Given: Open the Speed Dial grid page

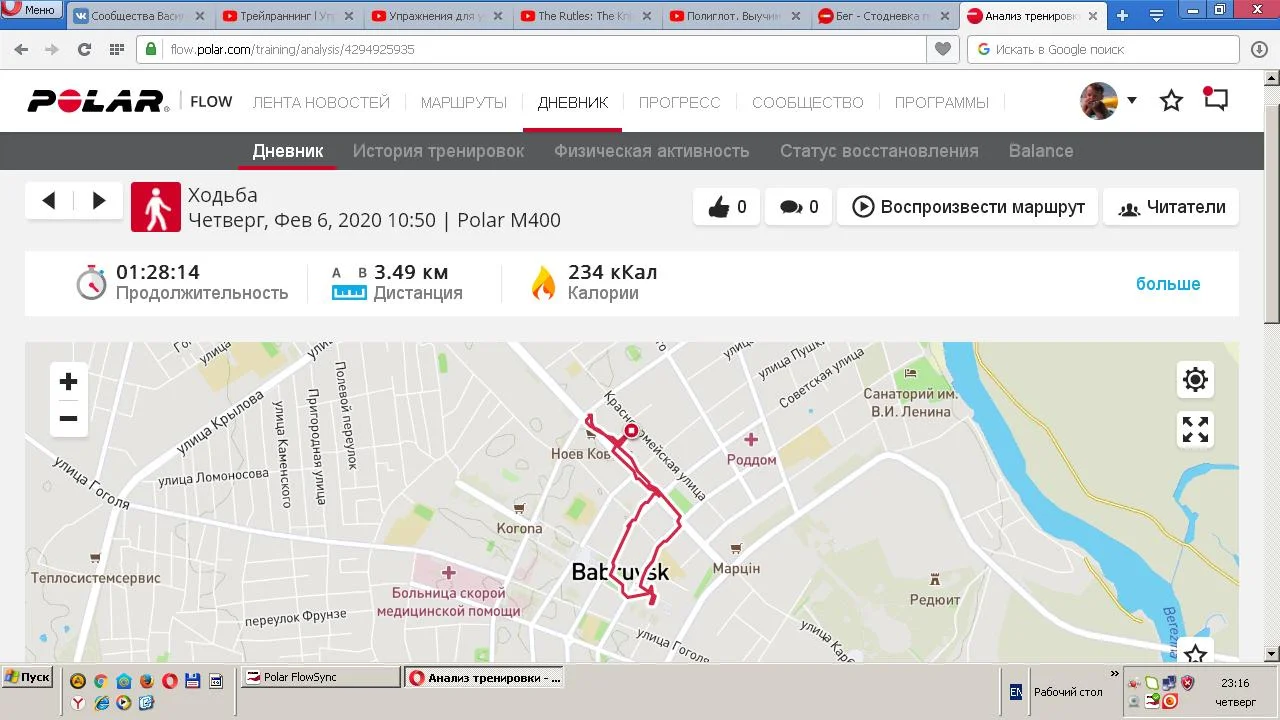Looking at the screenshot, I should click(117, 49).
